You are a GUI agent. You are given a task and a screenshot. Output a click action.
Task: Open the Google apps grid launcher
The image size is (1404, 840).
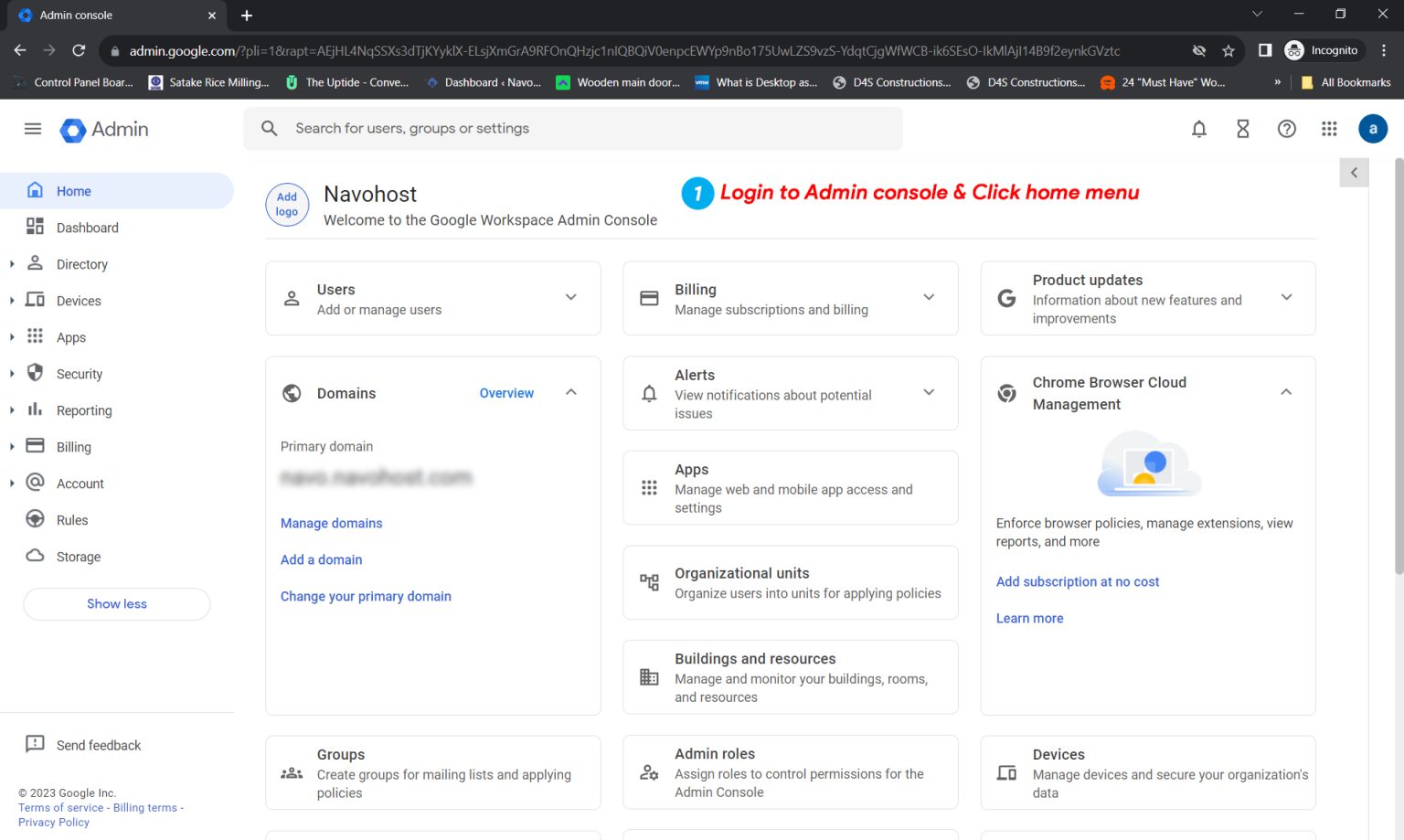(x=1329, y=128)
